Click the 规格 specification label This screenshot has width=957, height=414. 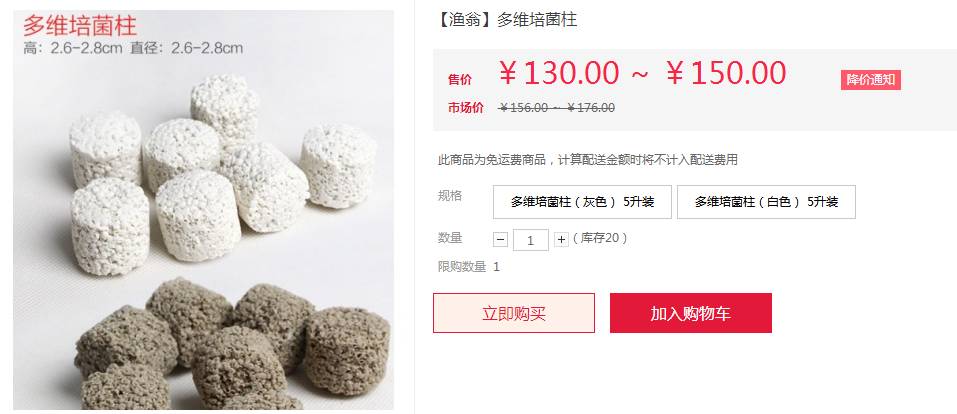(x=450, y=196)
